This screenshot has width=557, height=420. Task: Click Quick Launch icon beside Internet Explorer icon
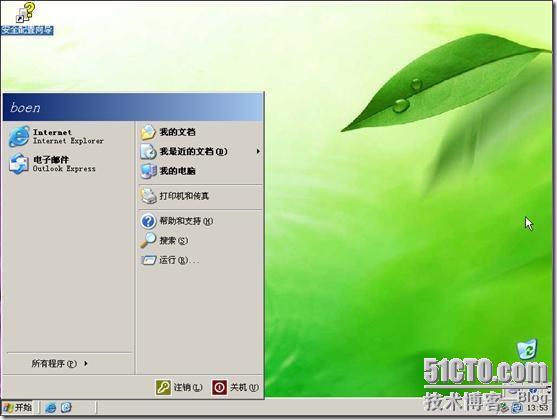click(x=66, y=408)
